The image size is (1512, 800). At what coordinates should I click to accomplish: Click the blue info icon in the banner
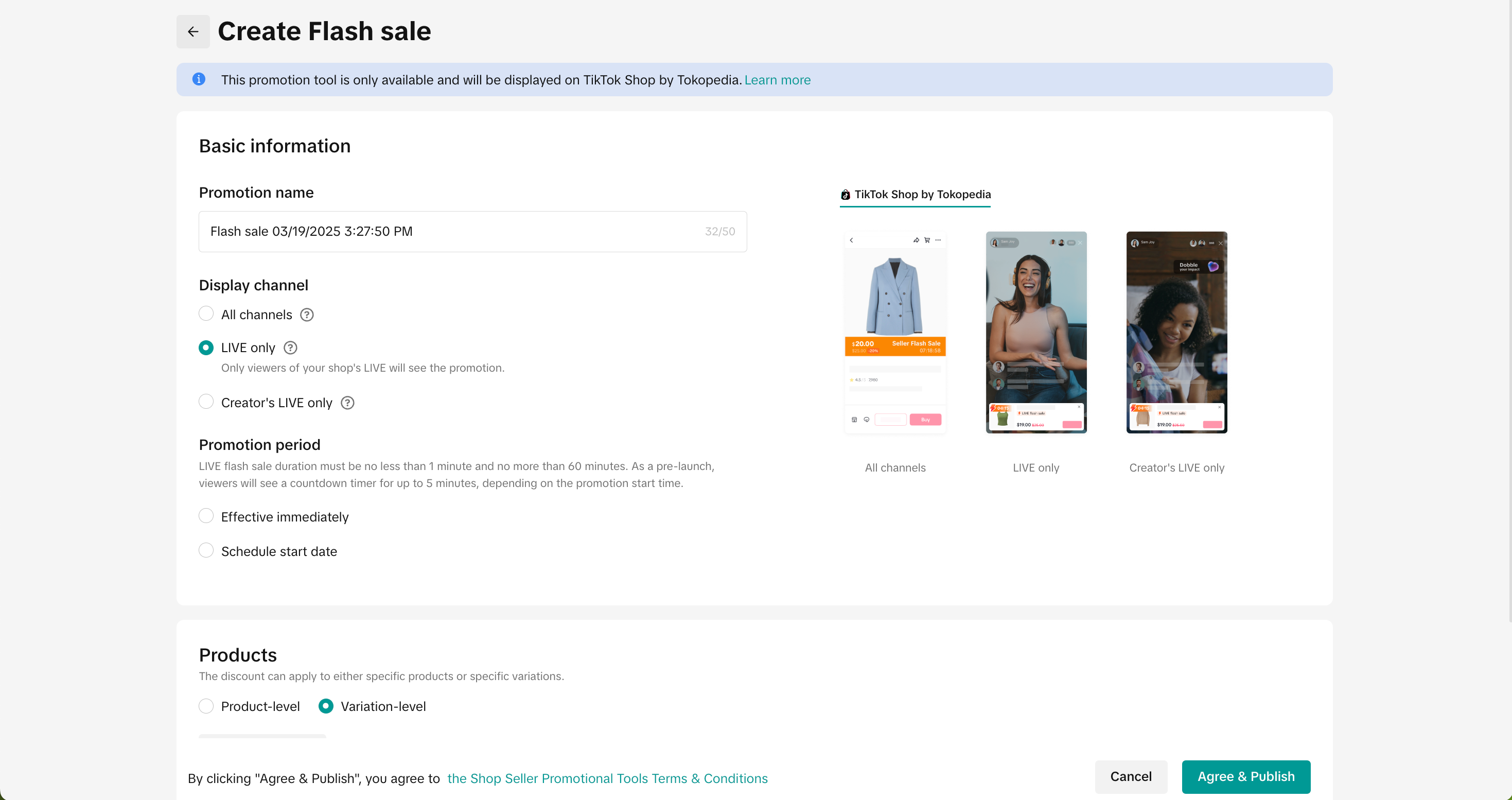point(199,79)
